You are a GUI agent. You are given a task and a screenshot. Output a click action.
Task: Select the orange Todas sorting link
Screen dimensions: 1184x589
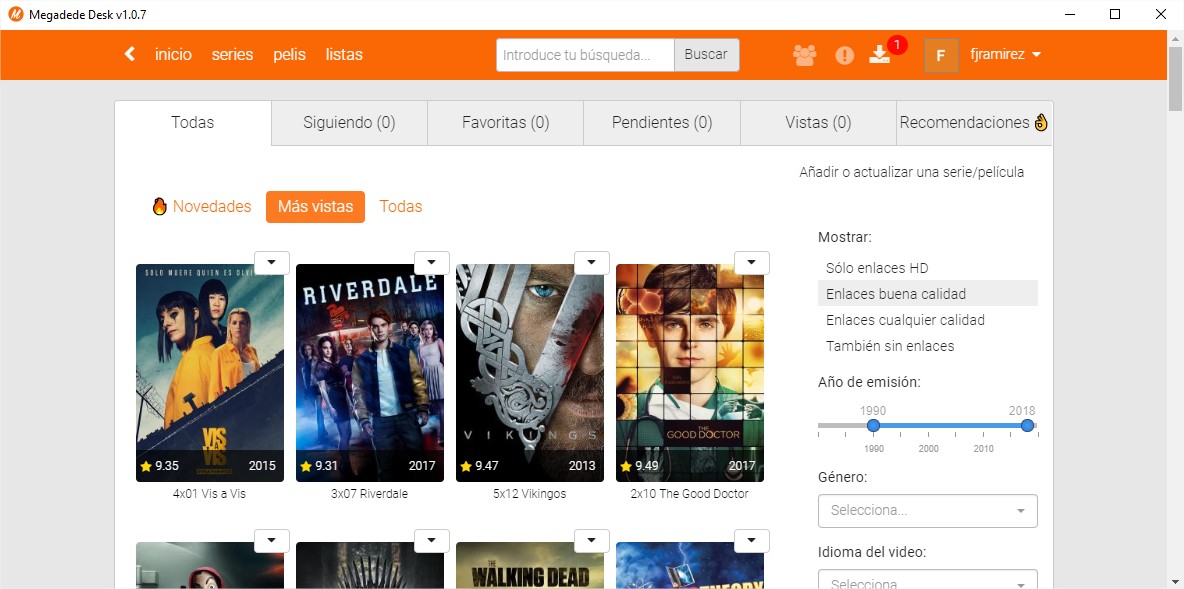click(x=401, y=206)
